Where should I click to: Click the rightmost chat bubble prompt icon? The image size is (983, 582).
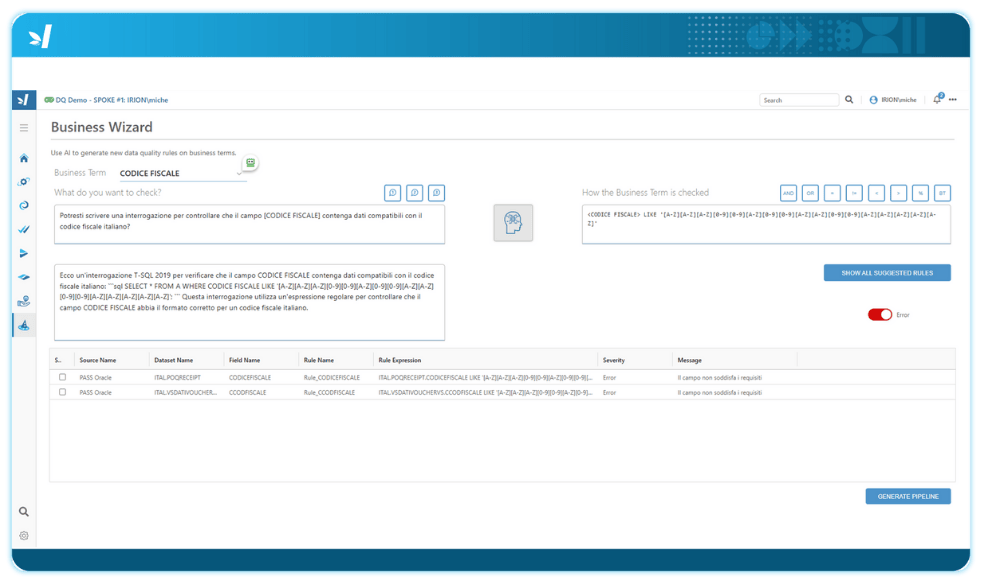click(436, 193)
